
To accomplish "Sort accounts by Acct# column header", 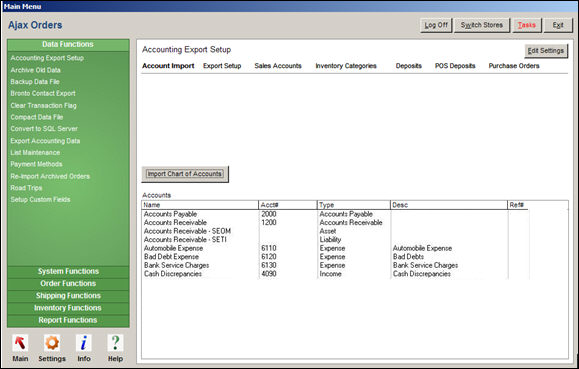I will (x=288, y=205).
